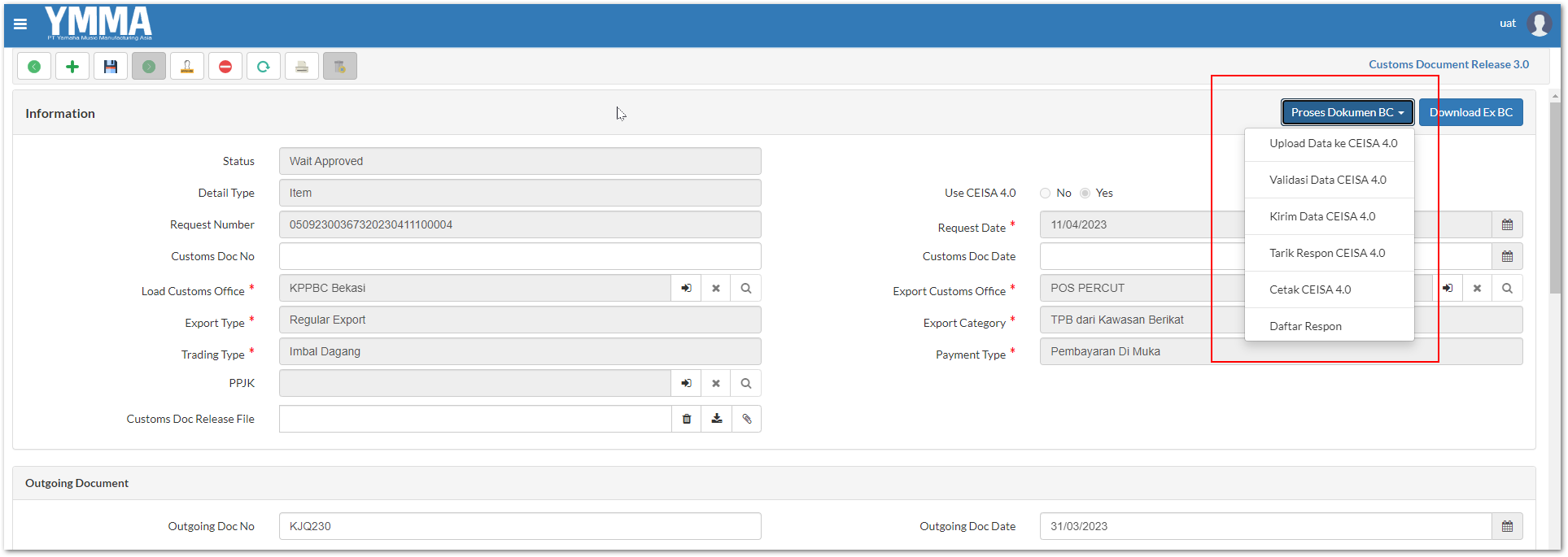Click the red cancel circle icon
The image size is (1568, 557).
click(x=225, y=67)
